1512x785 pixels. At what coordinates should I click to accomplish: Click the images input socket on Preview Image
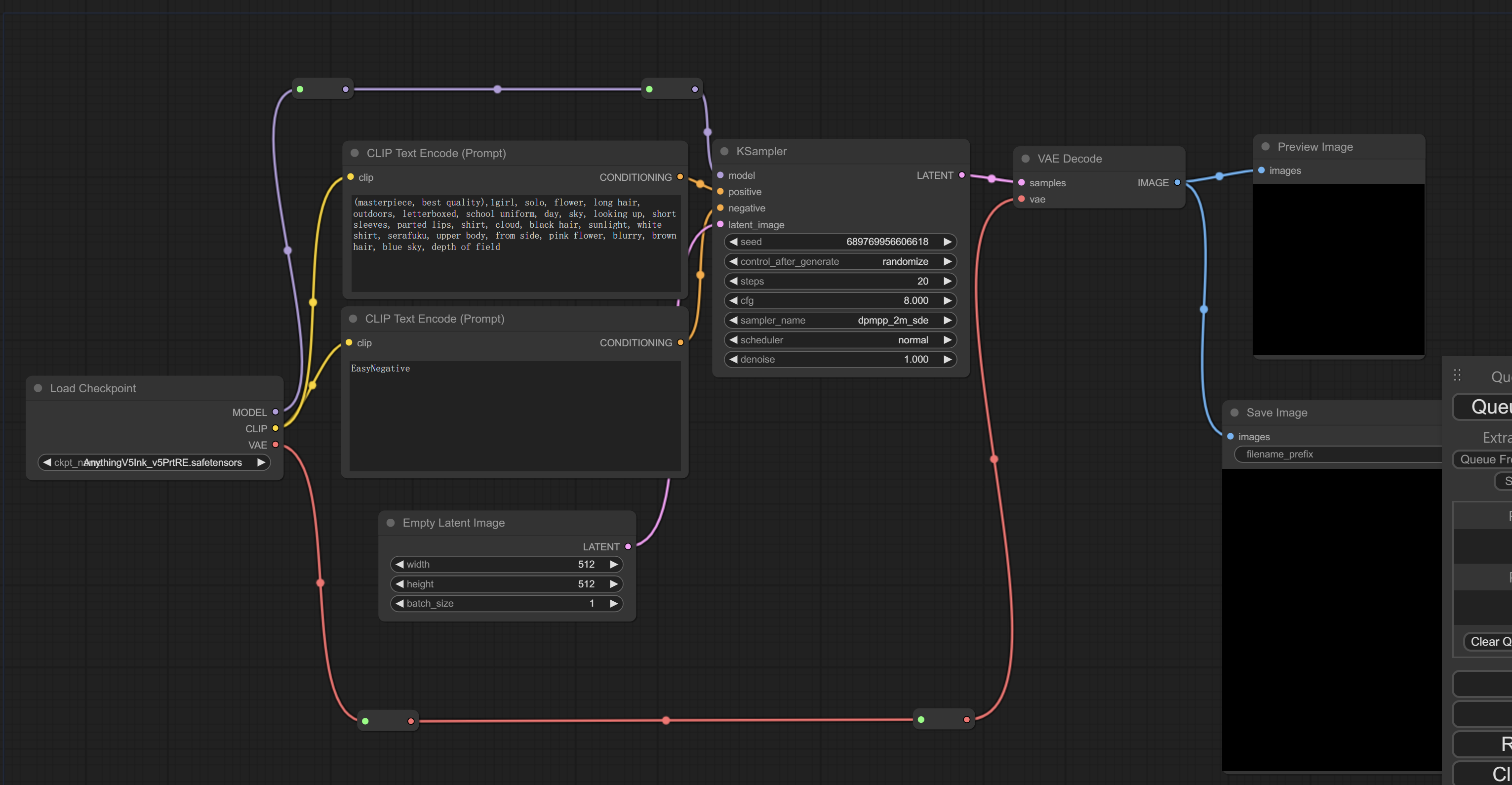point(1261,170)
